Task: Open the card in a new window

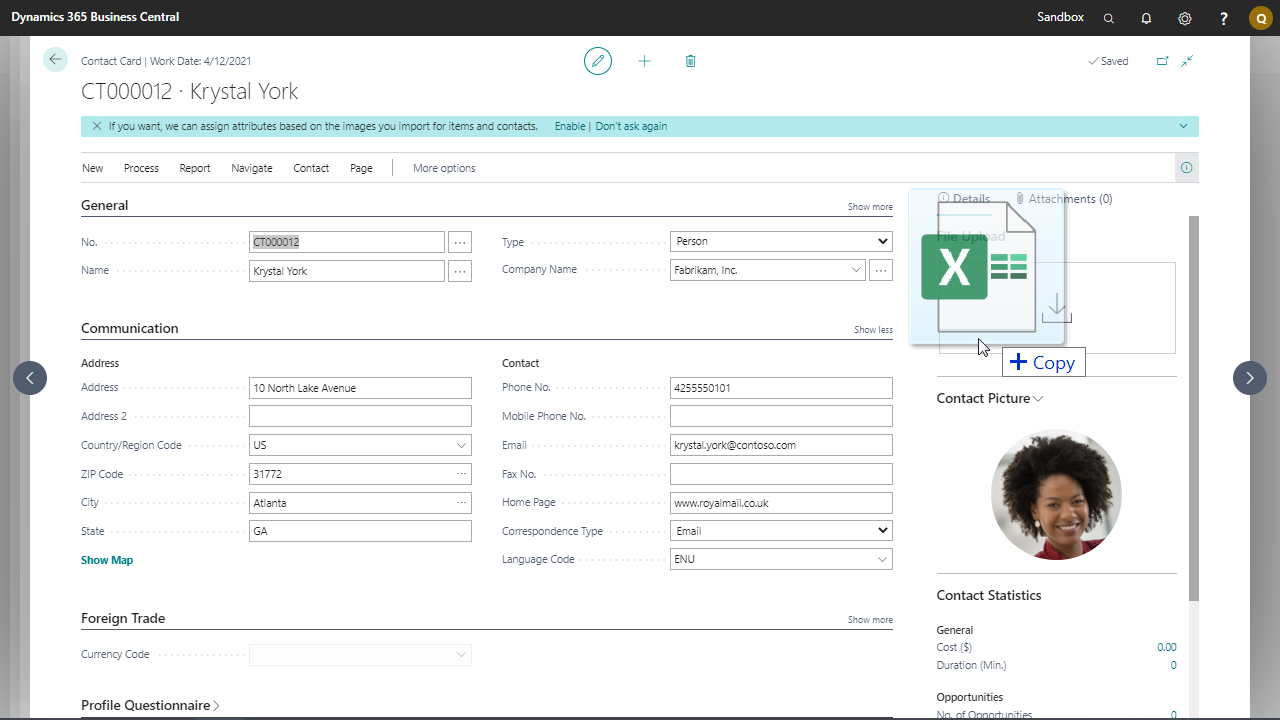Action: 1162,61
